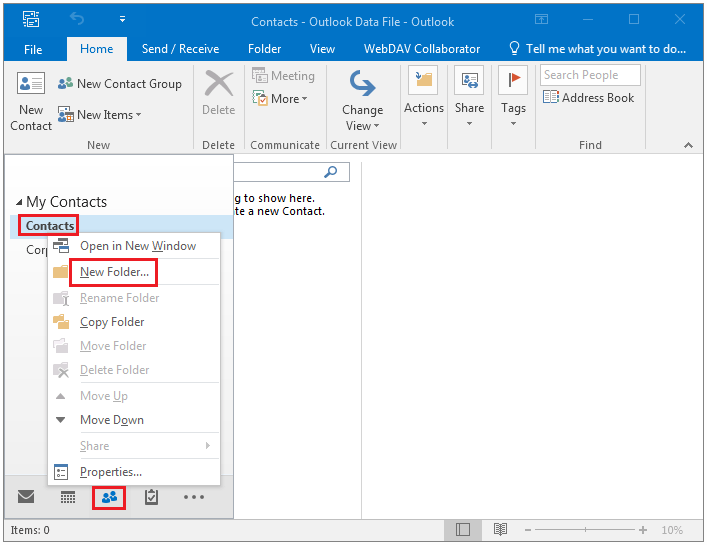Click the Share contact icon
Image resolution: width=707 pixels, height=545 pixels.
[x=469, y=80]
